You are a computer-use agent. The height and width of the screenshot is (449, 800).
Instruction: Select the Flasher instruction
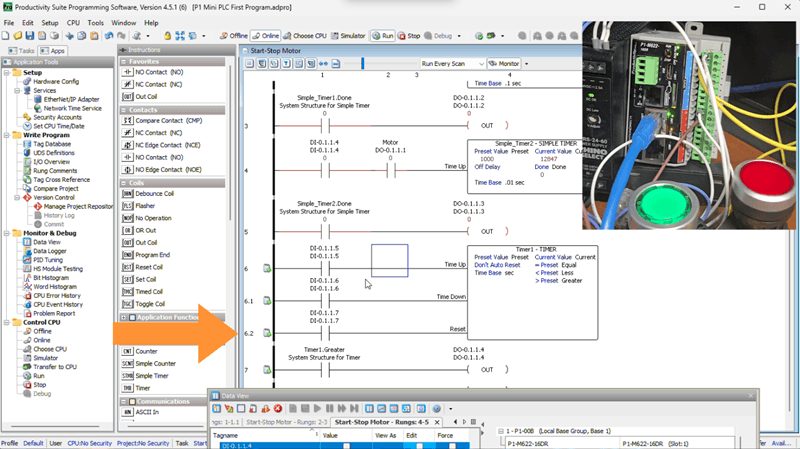pos(139,206)
